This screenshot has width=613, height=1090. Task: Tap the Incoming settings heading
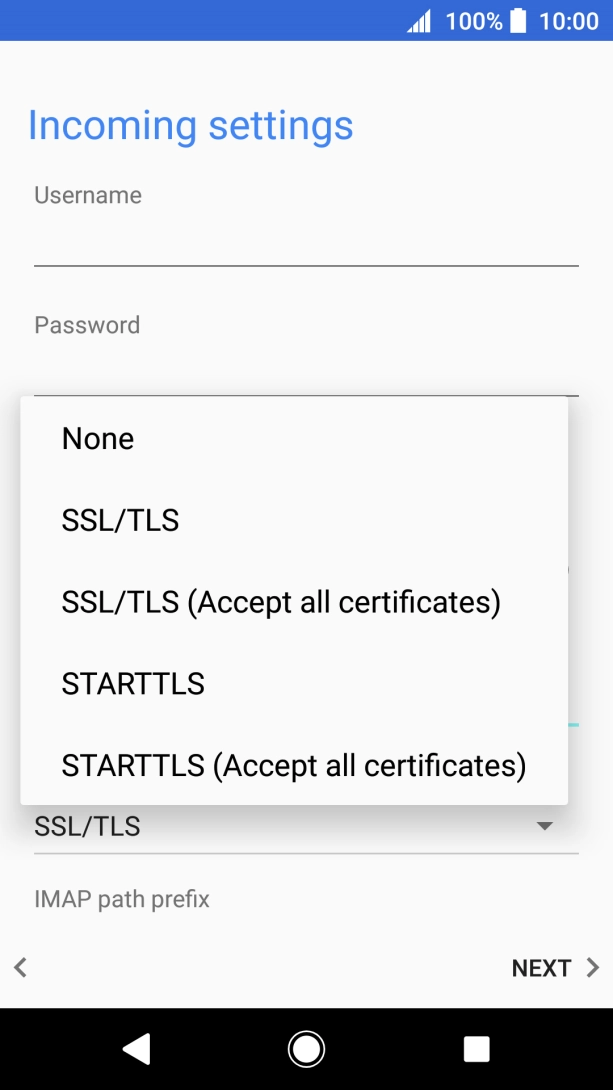190,126
